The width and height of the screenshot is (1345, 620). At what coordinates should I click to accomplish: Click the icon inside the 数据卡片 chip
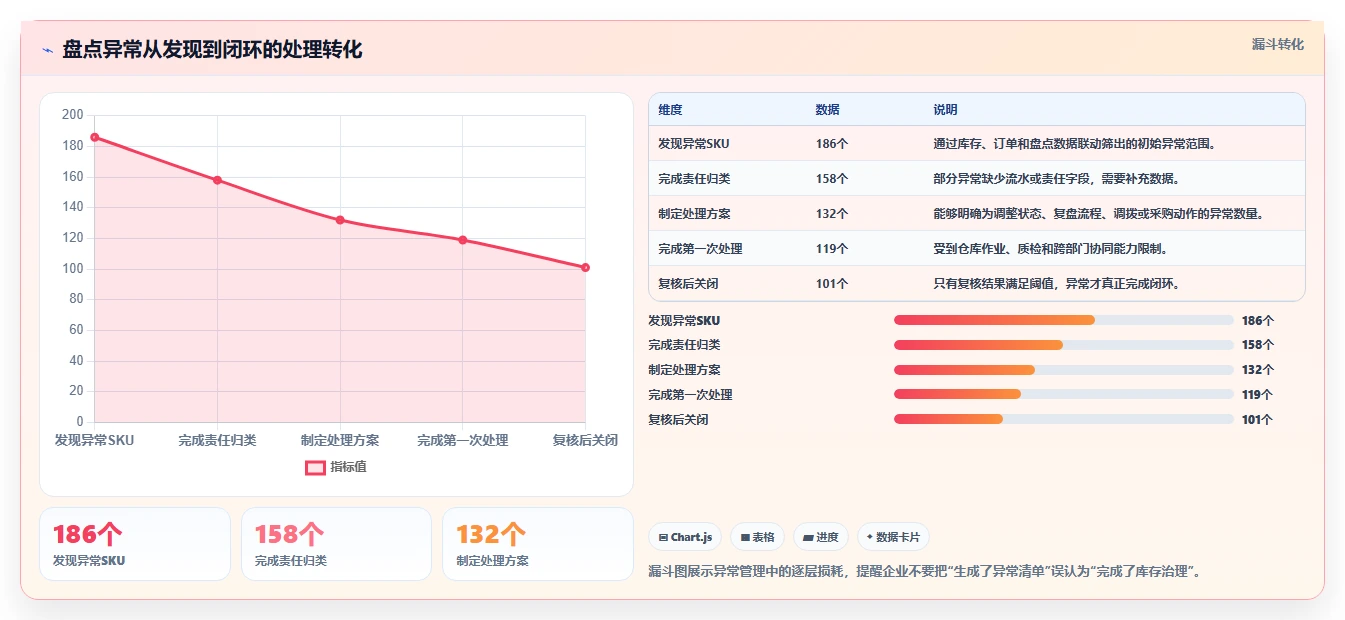(870, 537)
